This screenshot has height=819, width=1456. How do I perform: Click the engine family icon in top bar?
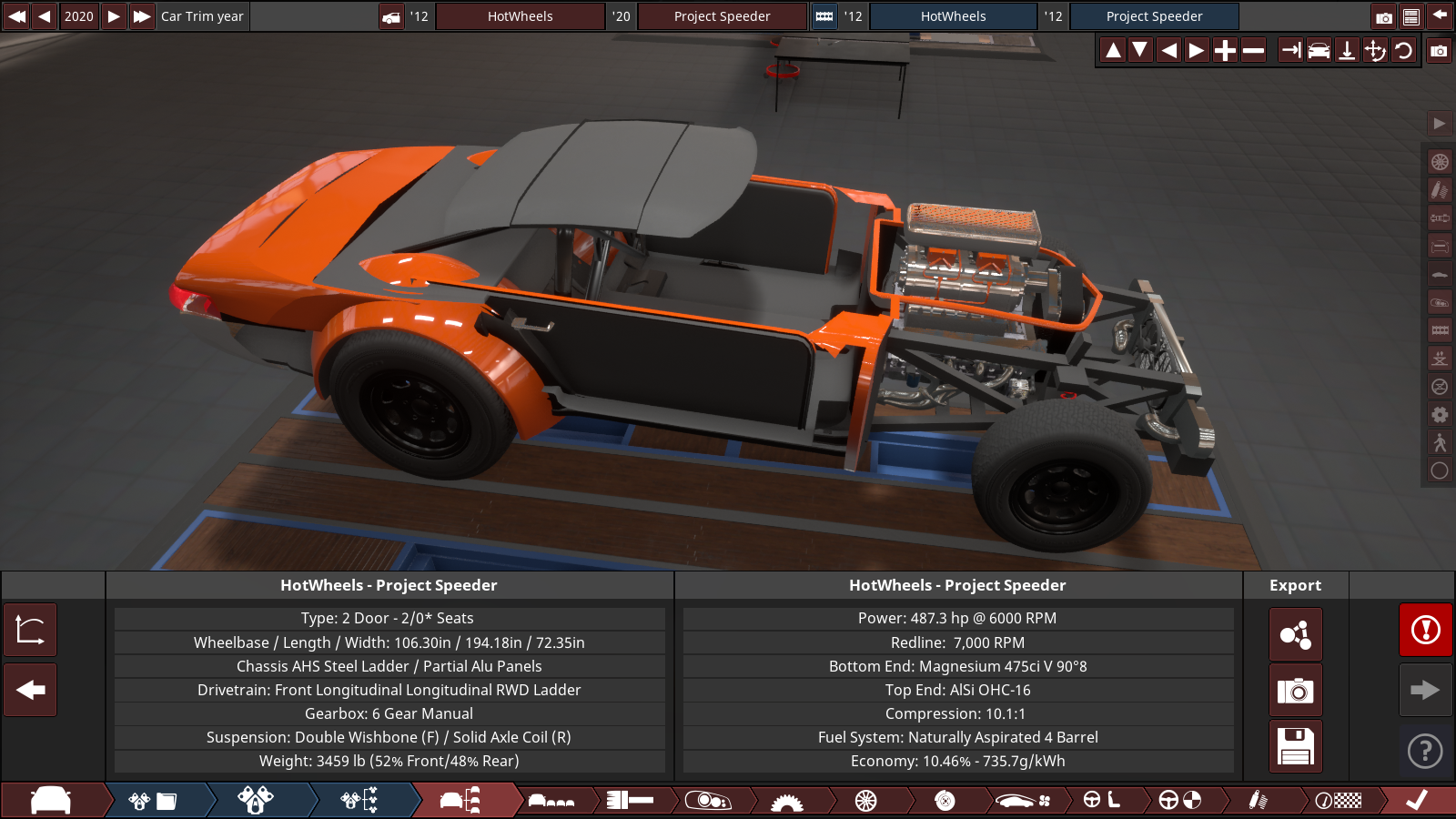click(824, 16)
